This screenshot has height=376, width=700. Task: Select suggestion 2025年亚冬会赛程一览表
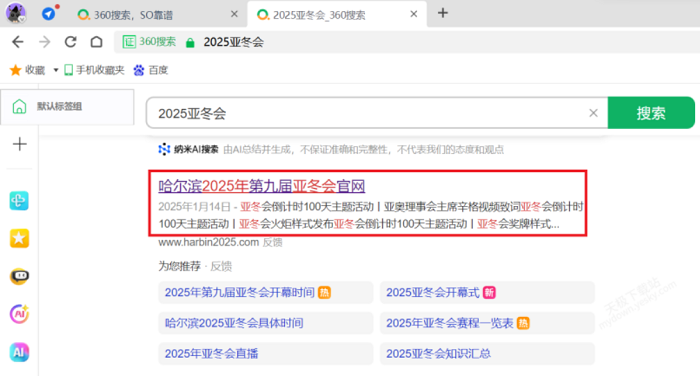pos(487,323)
